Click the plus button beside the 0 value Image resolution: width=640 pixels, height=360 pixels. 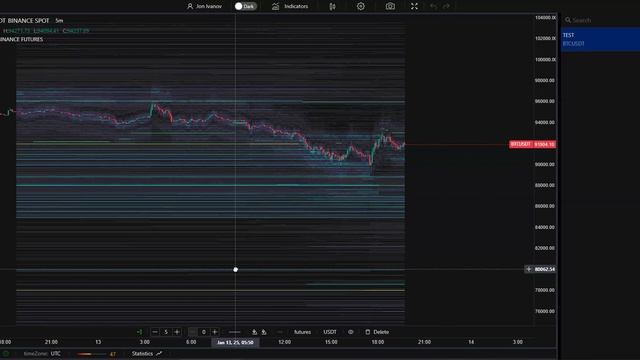215,332
